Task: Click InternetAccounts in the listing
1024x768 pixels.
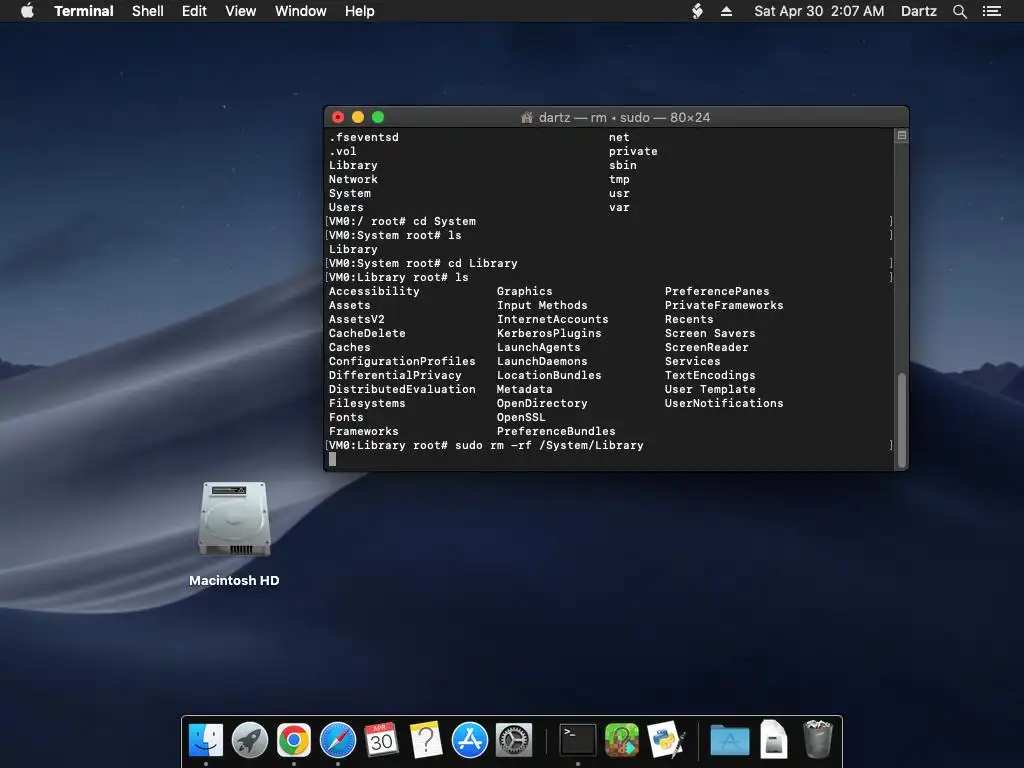Action: (x=552, y=319)
